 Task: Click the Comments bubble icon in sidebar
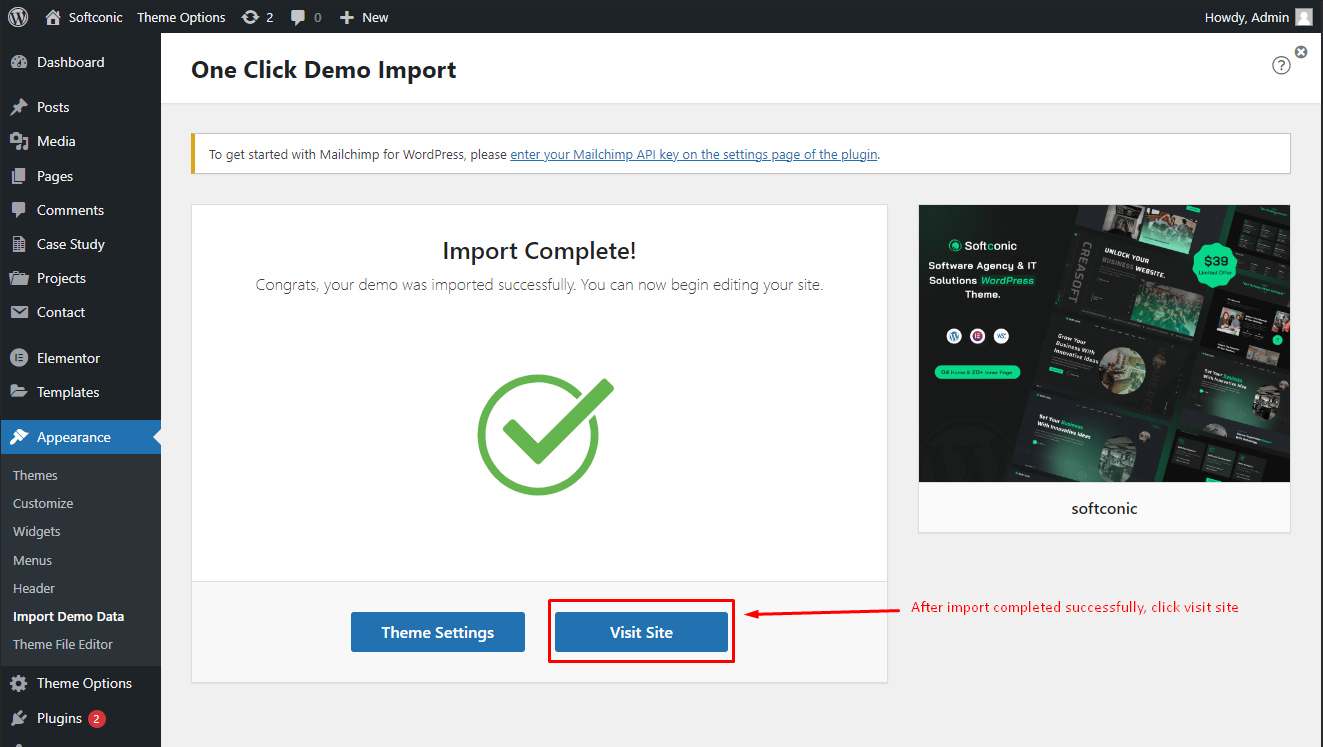coord(19,210)
